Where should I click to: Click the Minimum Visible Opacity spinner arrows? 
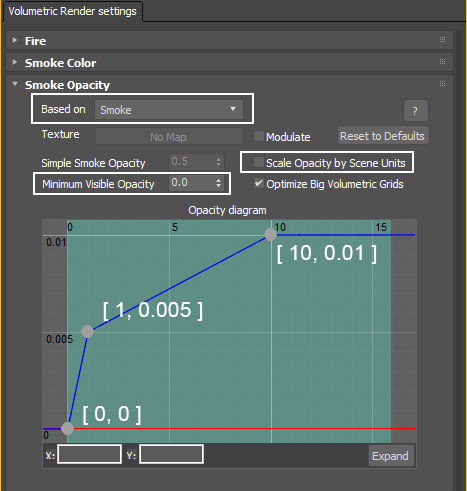(x=218, y=183)
